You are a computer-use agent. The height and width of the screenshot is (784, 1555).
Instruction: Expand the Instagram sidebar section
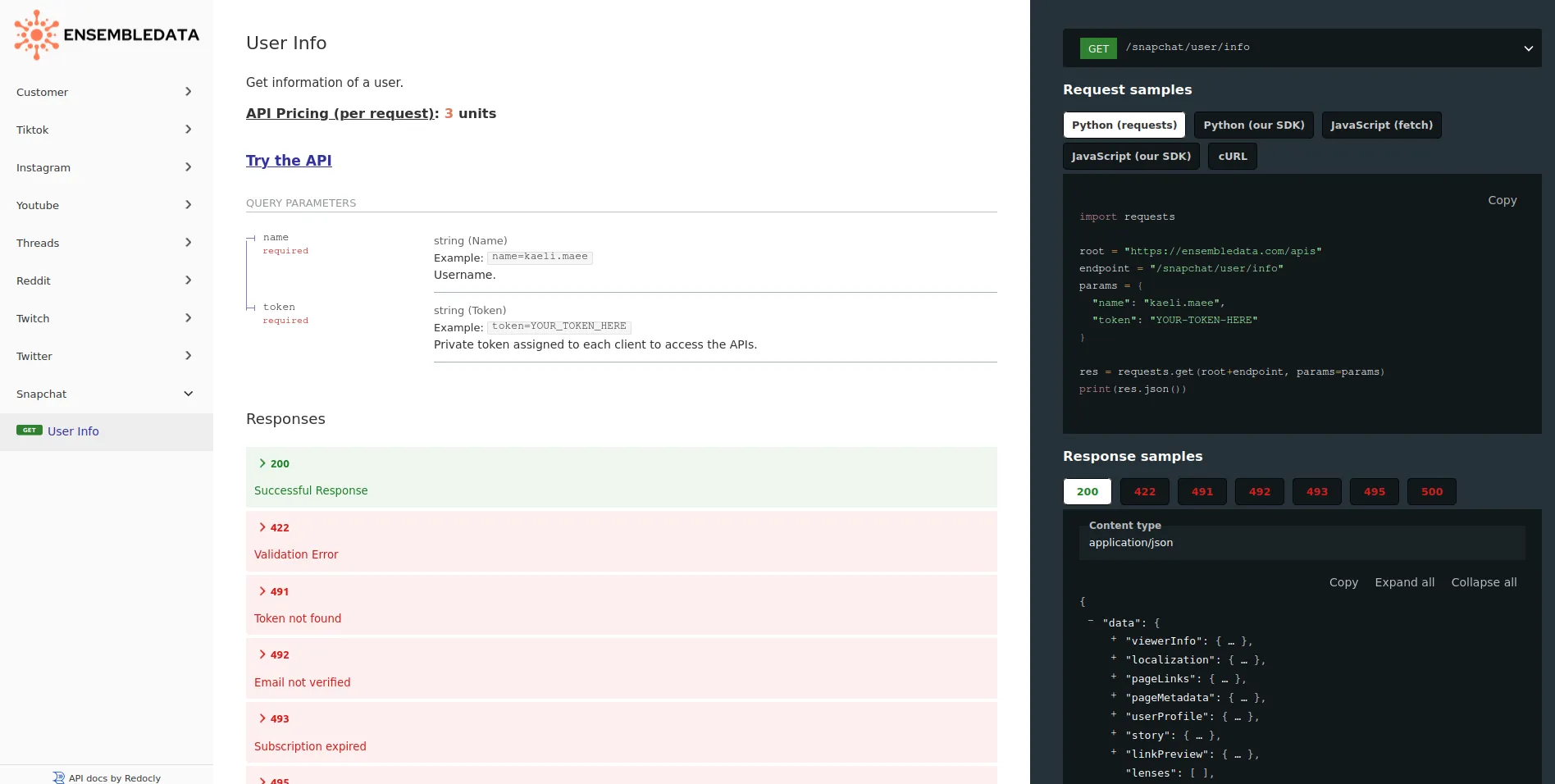coord(107,167)
